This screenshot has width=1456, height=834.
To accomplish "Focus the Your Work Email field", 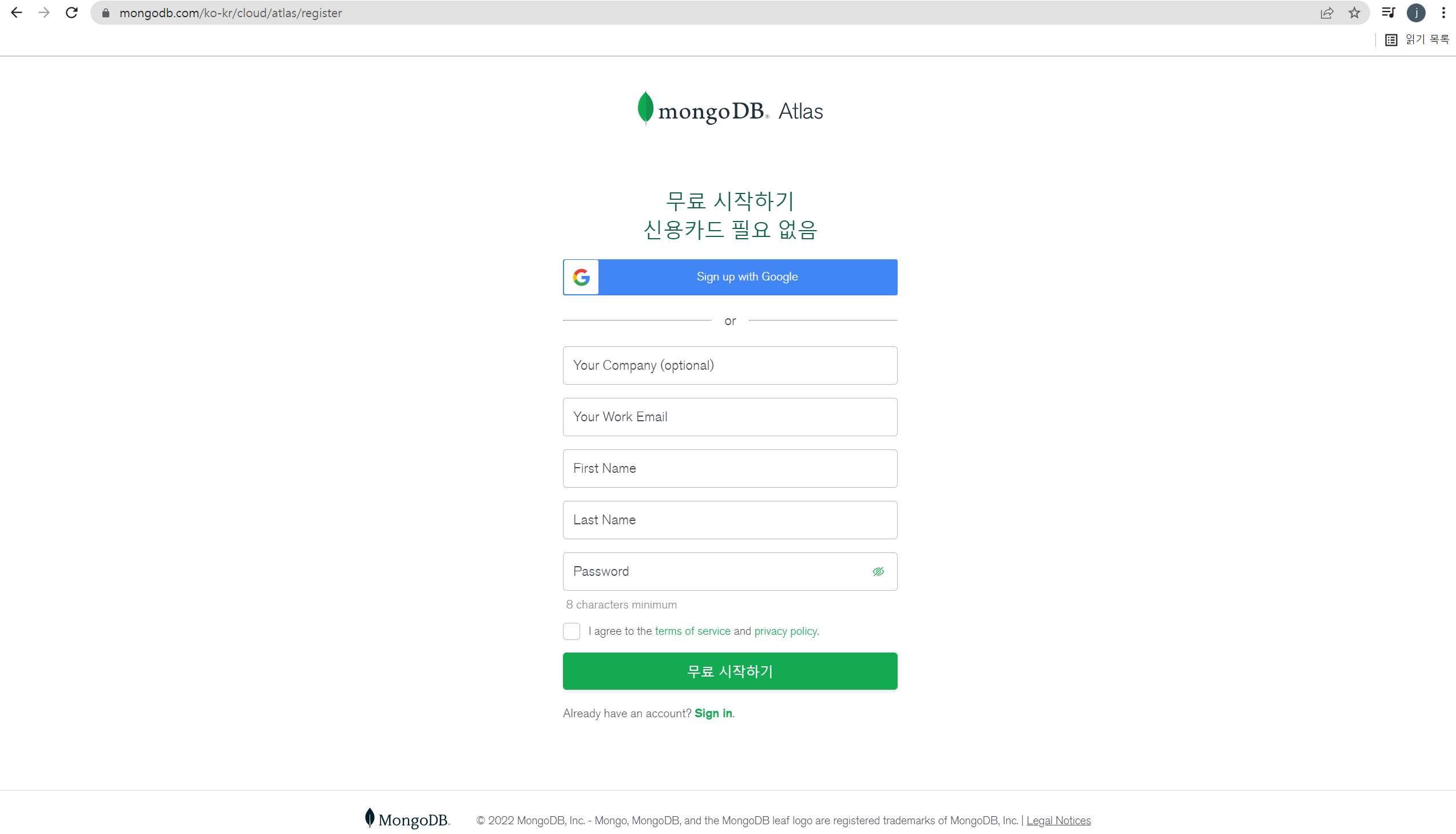I will click(x=730, y=416).
